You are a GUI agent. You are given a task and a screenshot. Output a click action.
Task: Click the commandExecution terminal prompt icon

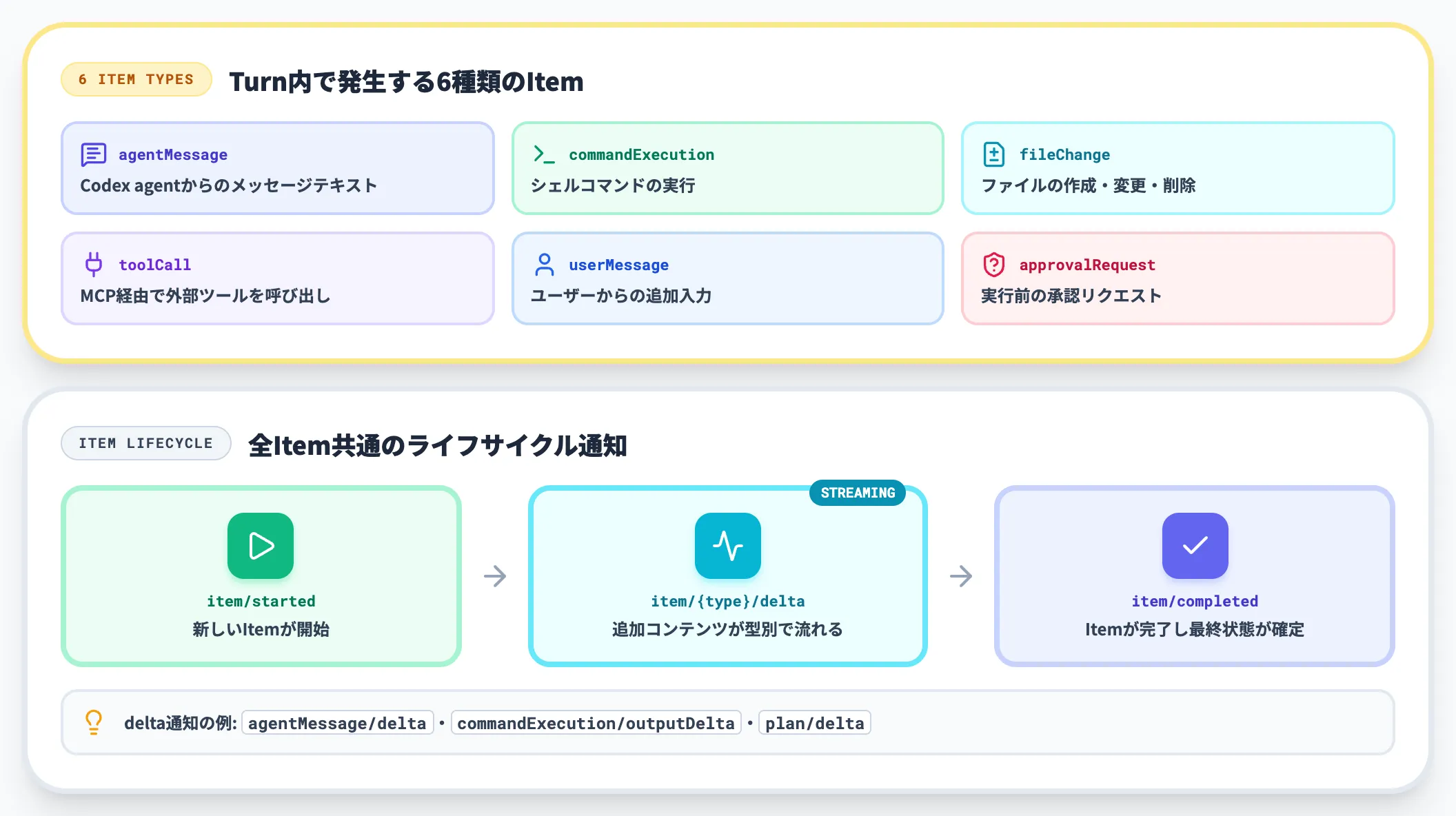point(544,154)
